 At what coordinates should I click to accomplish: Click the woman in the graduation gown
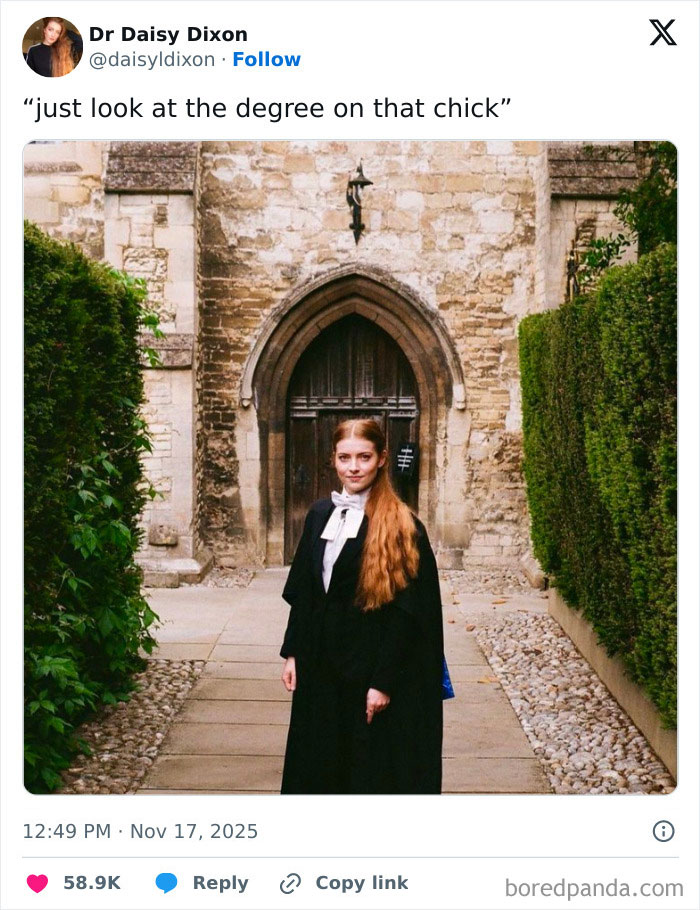[x=350, y=570]
